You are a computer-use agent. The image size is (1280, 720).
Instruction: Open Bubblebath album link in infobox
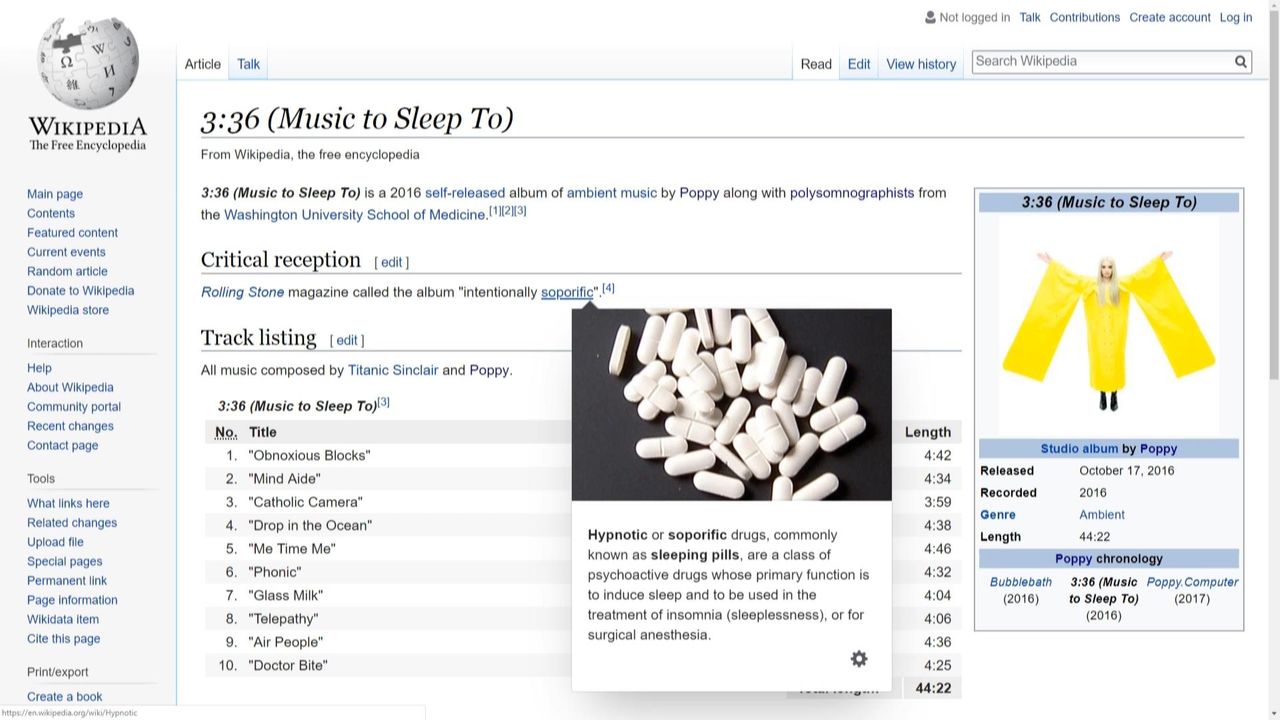pos(1020,582)
